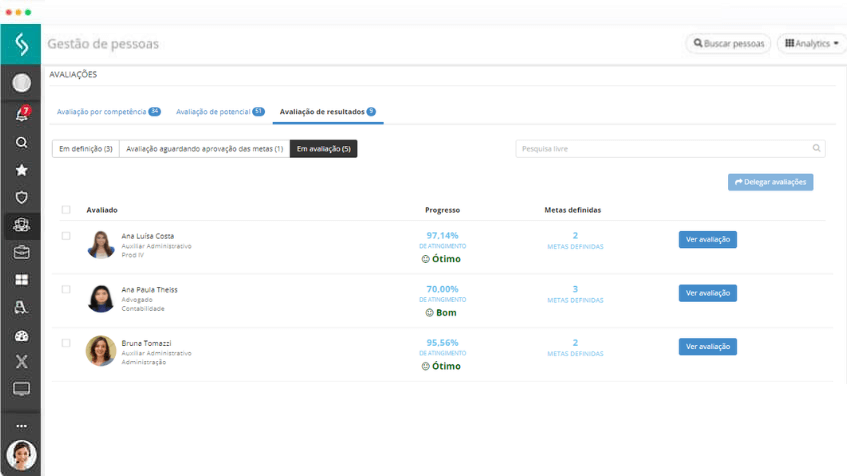Open the notifications bell in sidebar

[21, 115]
